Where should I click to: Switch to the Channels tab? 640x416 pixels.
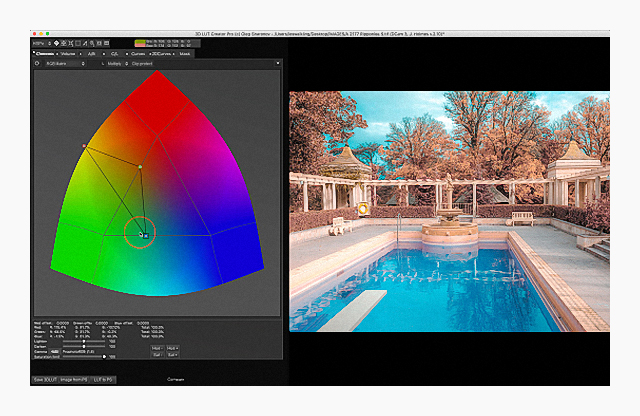tap(44, 54)
